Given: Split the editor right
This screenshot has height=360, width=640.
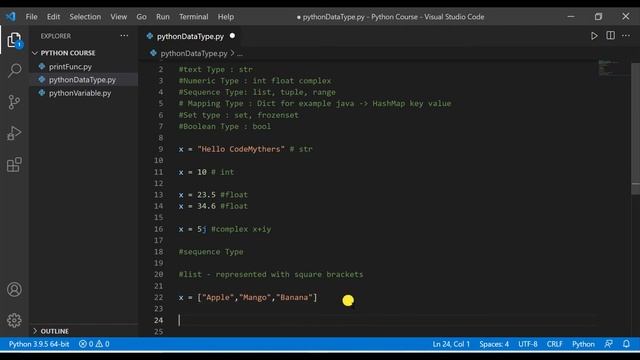Looking at the screenshot, I should click(610, 36).
